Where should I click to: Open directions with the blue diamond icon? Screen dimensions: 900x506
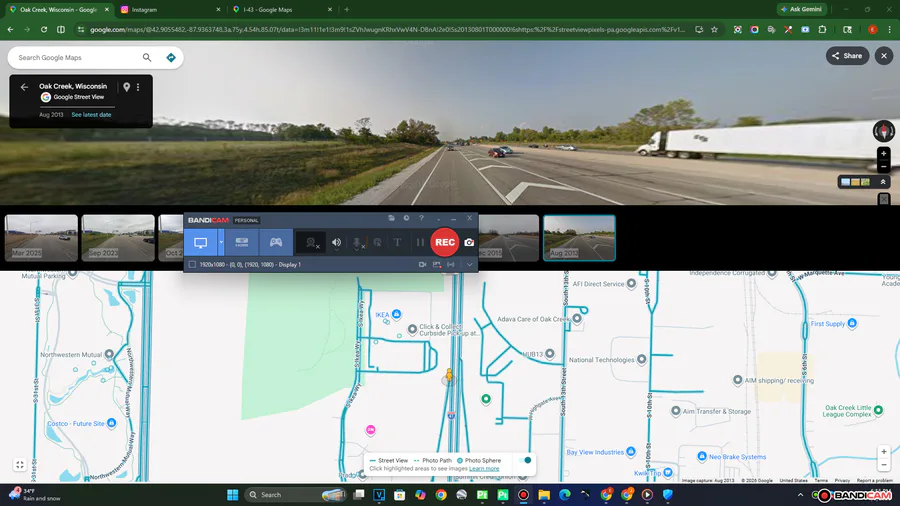171,57
